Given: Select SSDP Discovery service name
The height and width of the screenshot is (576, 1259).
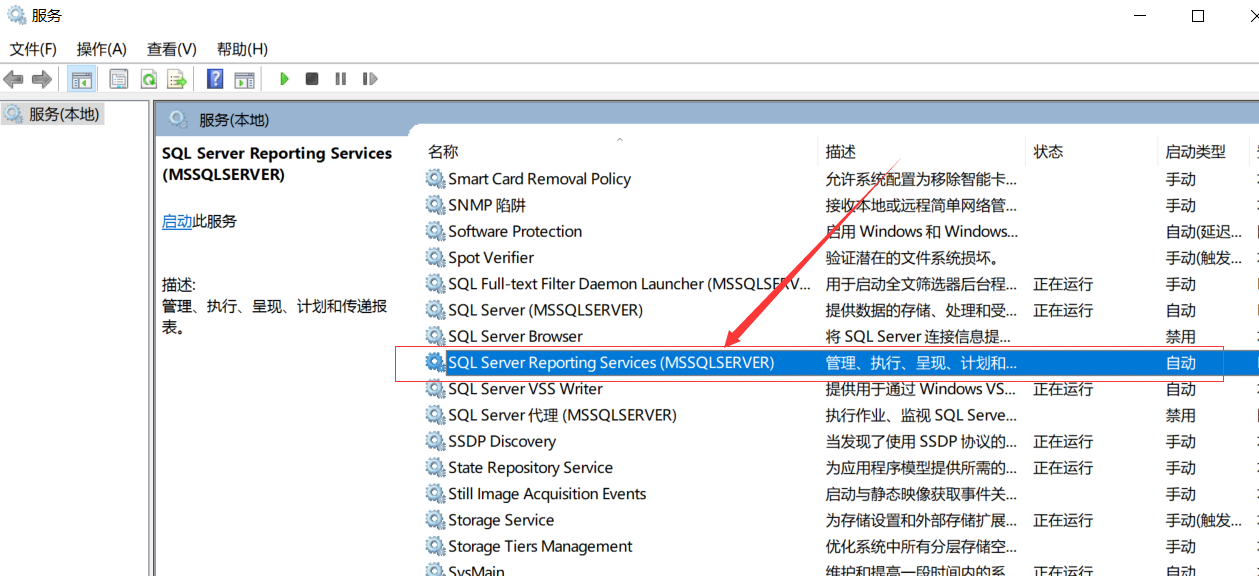Looking at the screenshot, I should coord(502,441).
